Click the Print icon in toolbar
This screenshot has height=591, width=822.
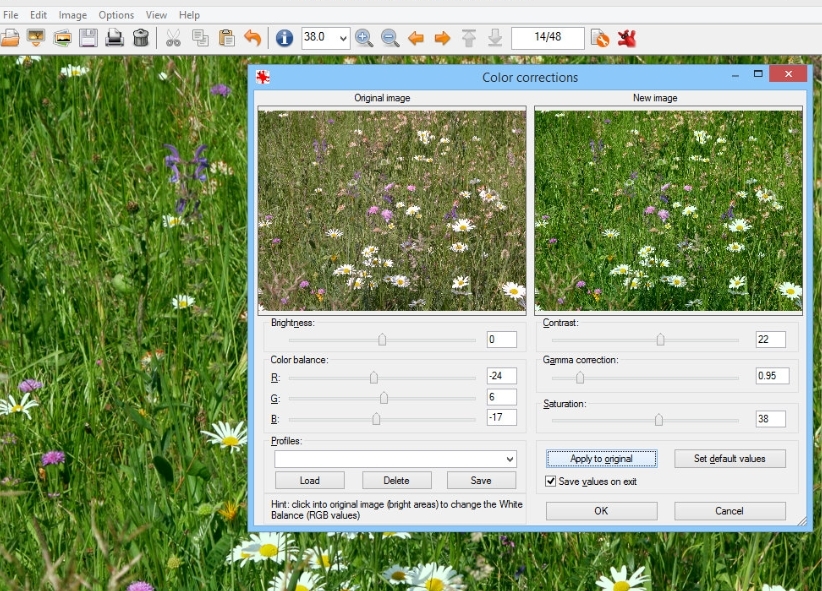point(114,38)
